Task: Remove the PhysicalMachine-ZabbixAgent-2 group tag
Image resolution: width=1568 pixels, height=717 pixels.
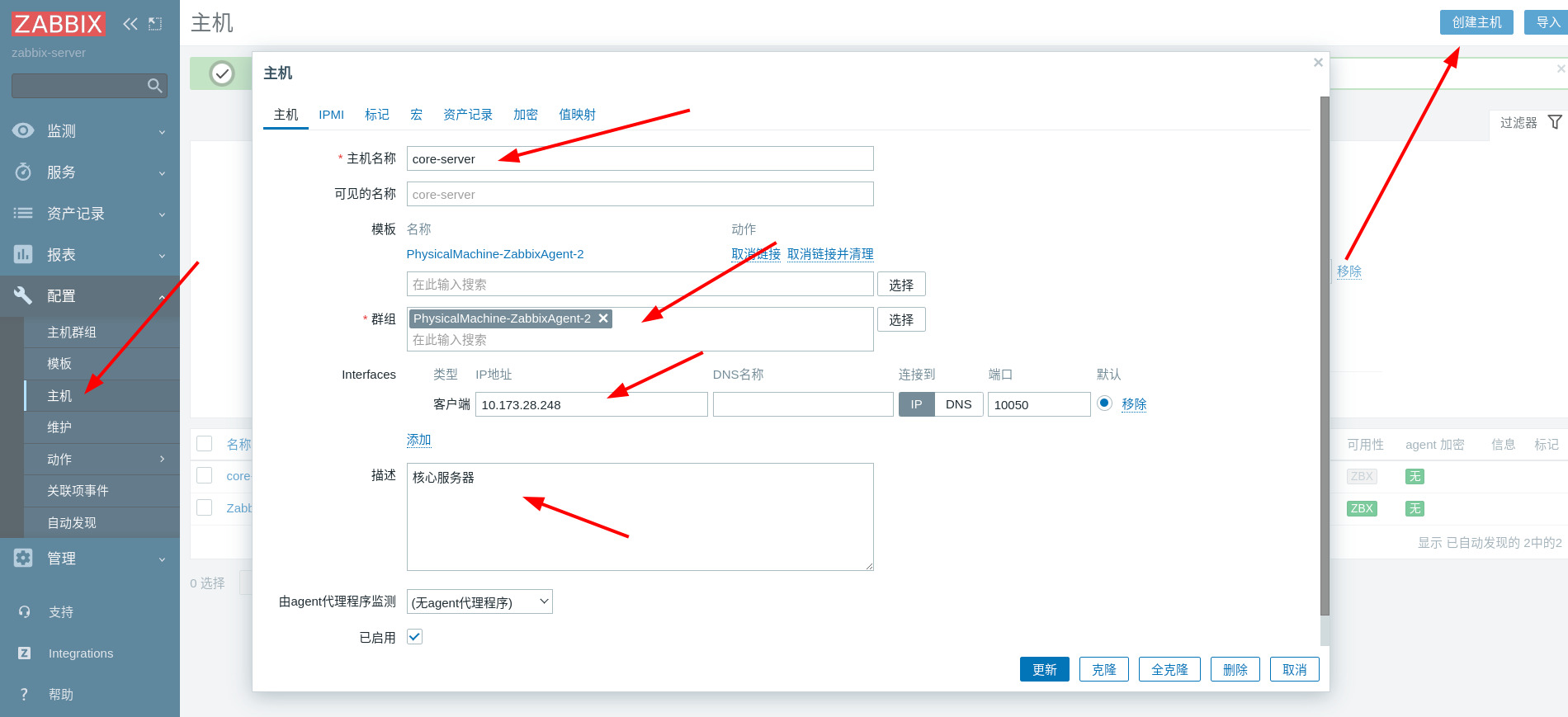Action: click(x=603, y=318)
